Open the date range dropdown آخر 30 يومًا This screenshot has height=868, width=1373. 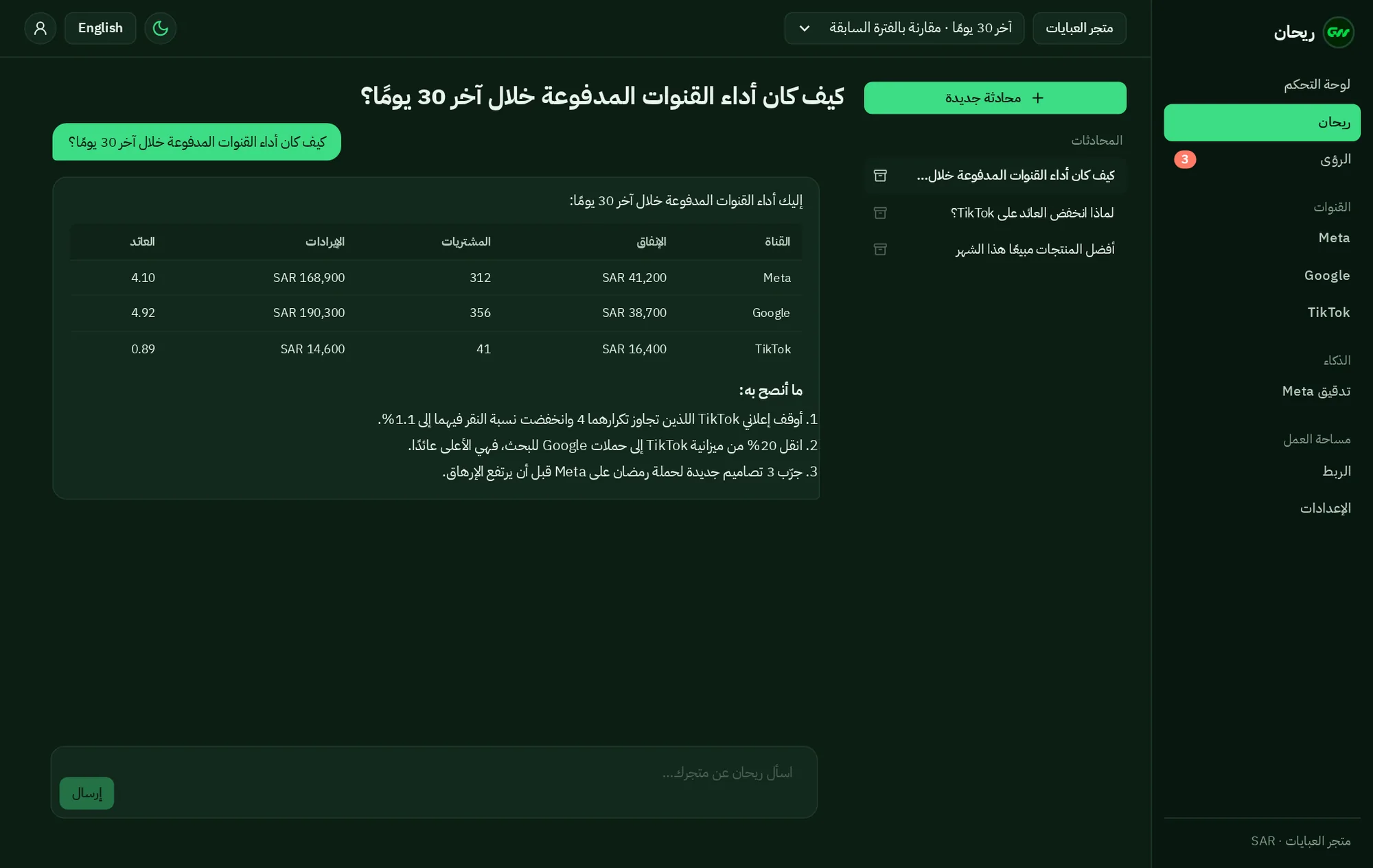(x=903, y=28)
